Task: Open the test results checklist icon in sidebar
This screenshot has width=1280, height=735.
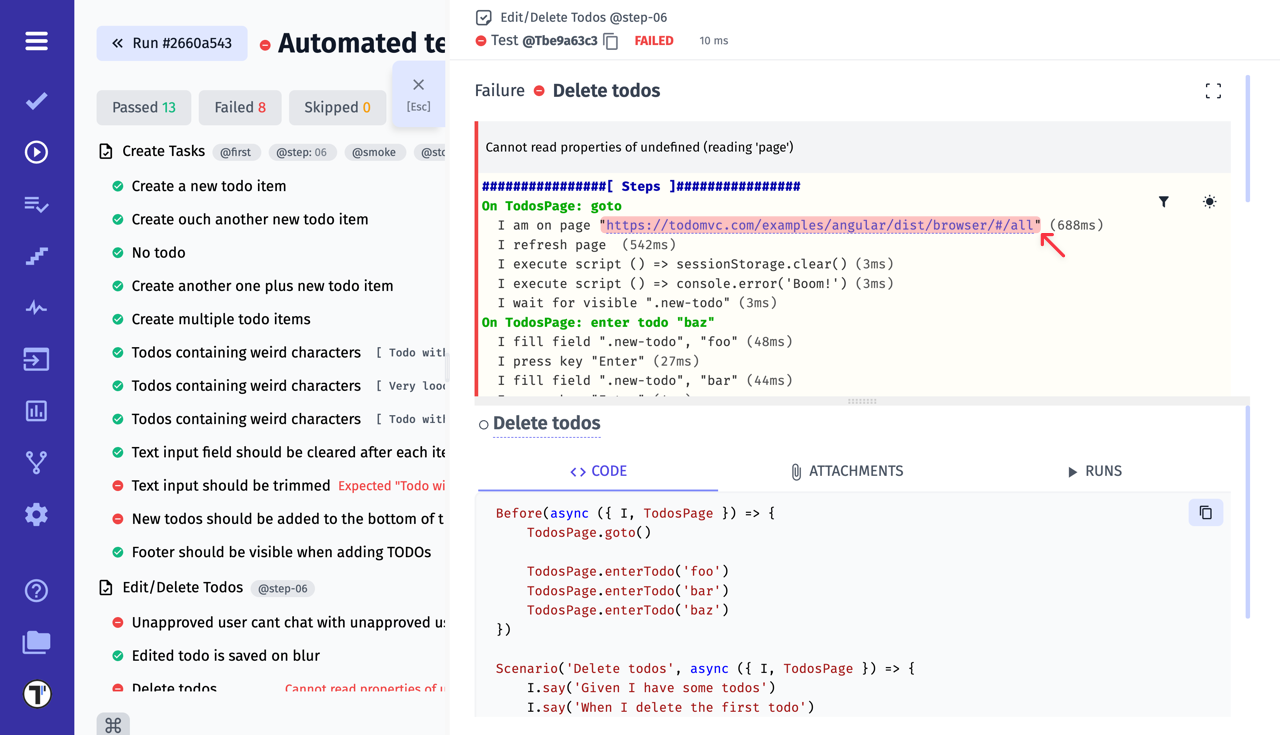Action: pos(36,204)
